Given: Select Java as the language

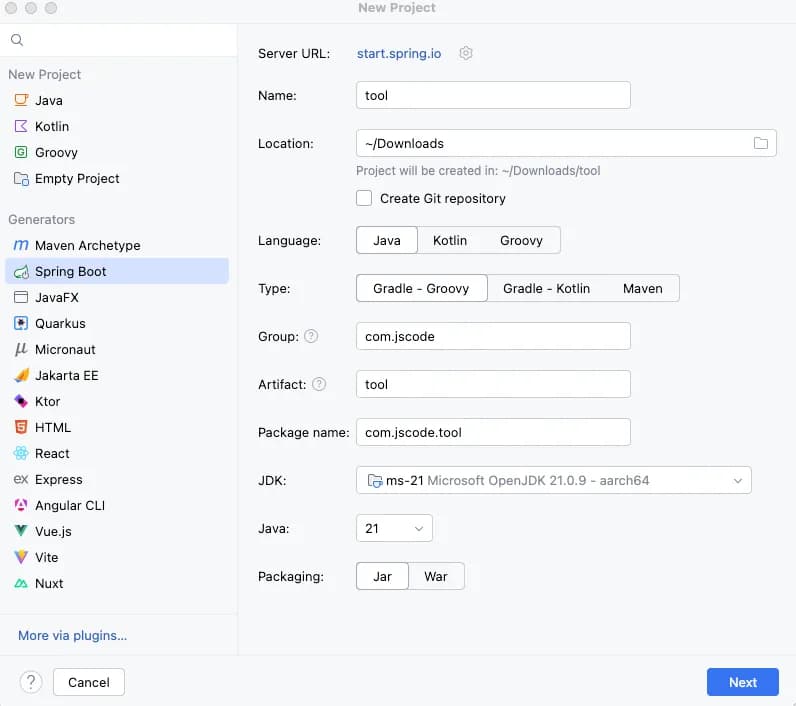Looking at the screenshot, I should coord(387,240).
